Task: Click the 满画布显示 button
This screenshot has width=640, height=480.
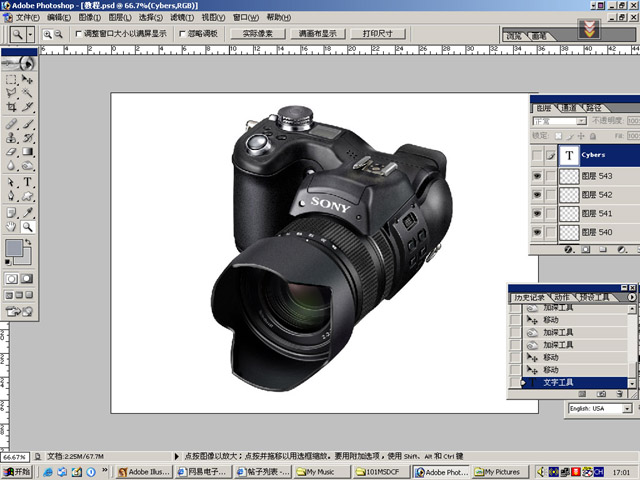Action: (x=318, y=34)
